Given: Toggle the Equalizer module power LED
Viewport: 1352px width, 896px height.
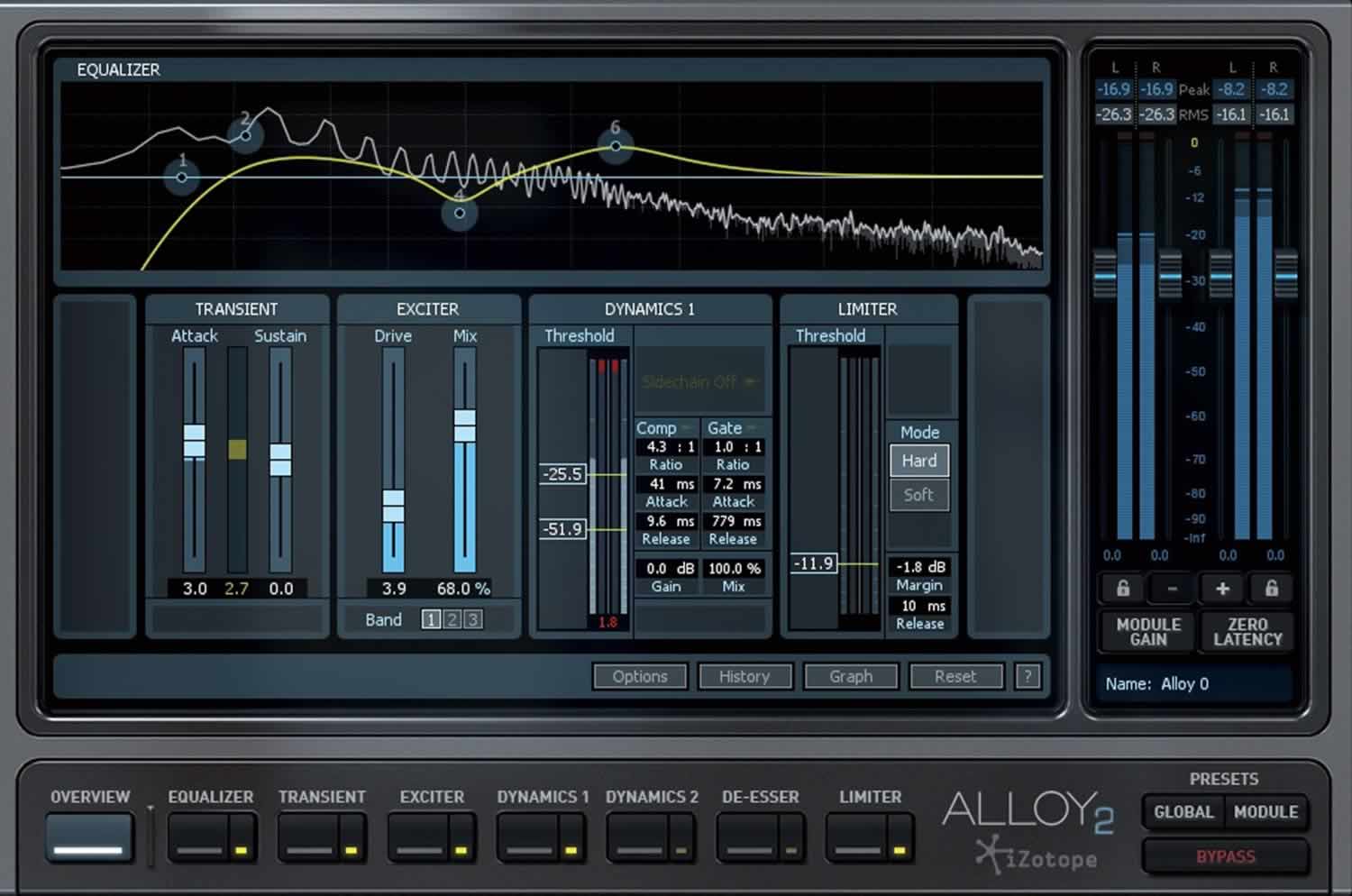Looking at the screenshot, I should click(241, 850).
